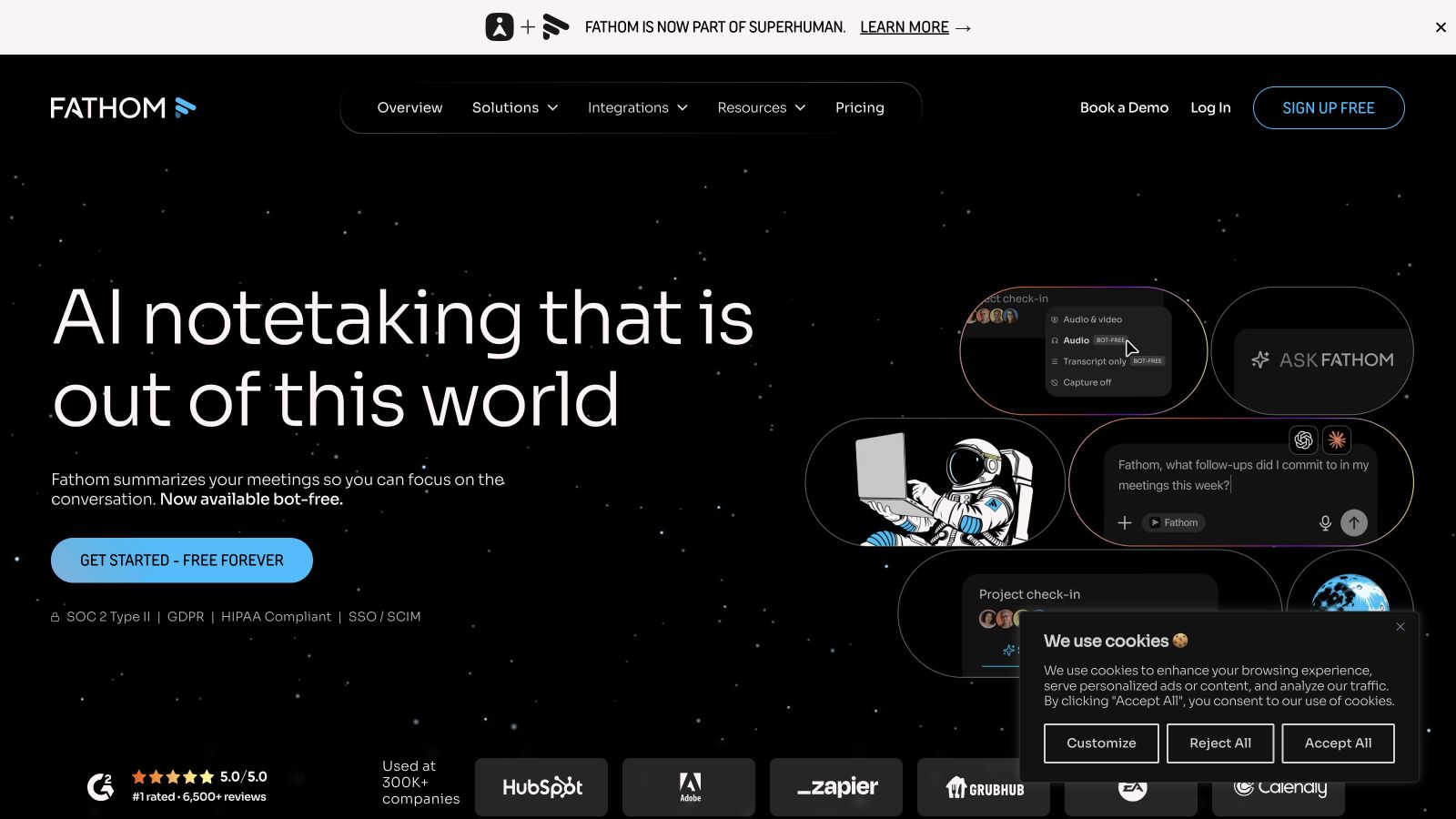Expand the Solutions dropdown menu
The width and height of the screenshot is (1456, 819).
tap(515, 107)
